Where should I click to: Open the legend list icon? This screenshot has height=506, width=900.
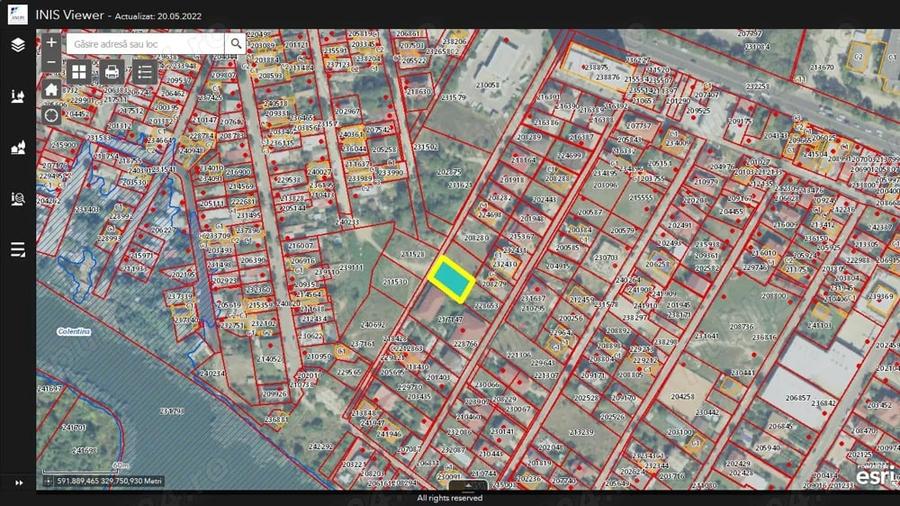(145, 72)
